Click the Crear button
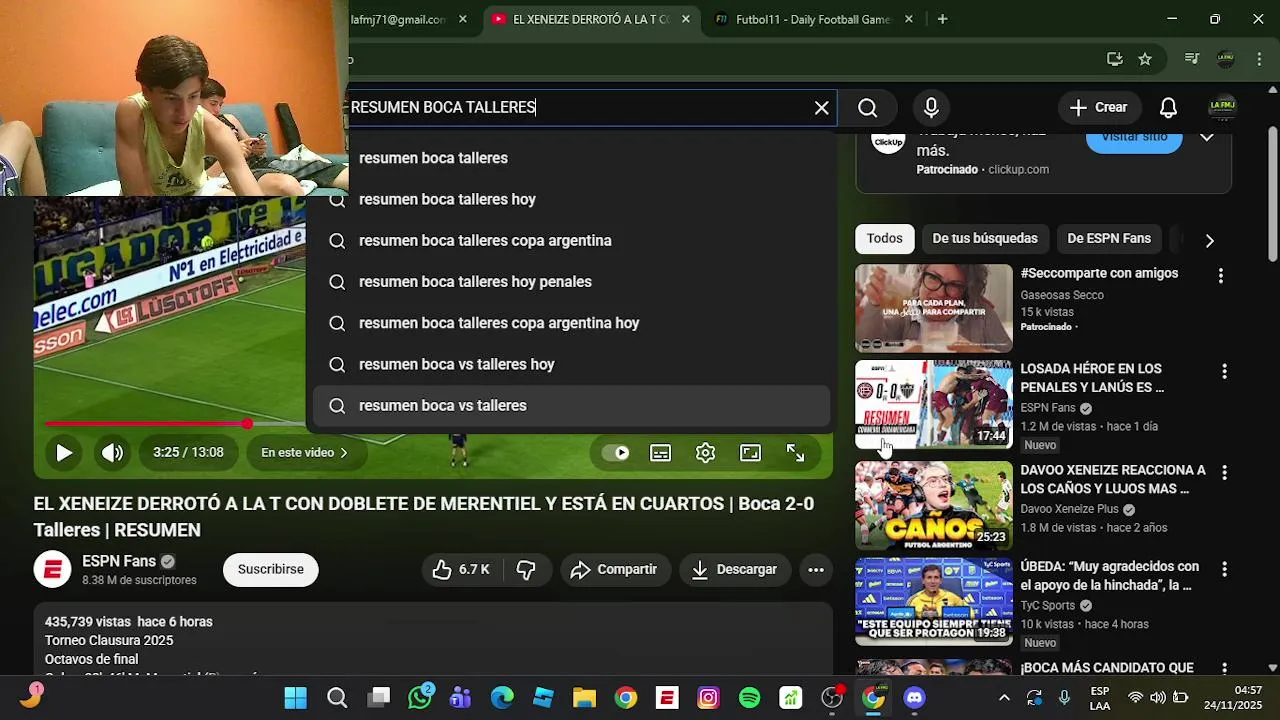Screen dimensions: 1280x720 1099,108
